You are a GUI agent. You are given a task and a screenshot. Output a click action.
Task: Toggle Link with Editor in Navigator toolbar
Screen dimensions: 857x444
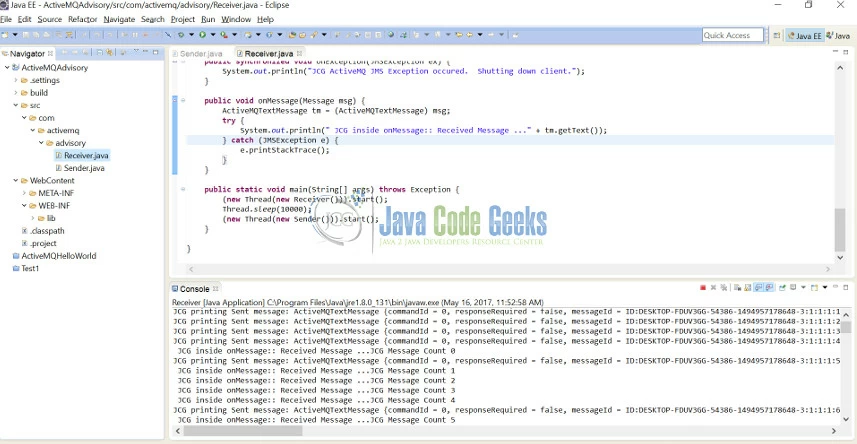109,52
